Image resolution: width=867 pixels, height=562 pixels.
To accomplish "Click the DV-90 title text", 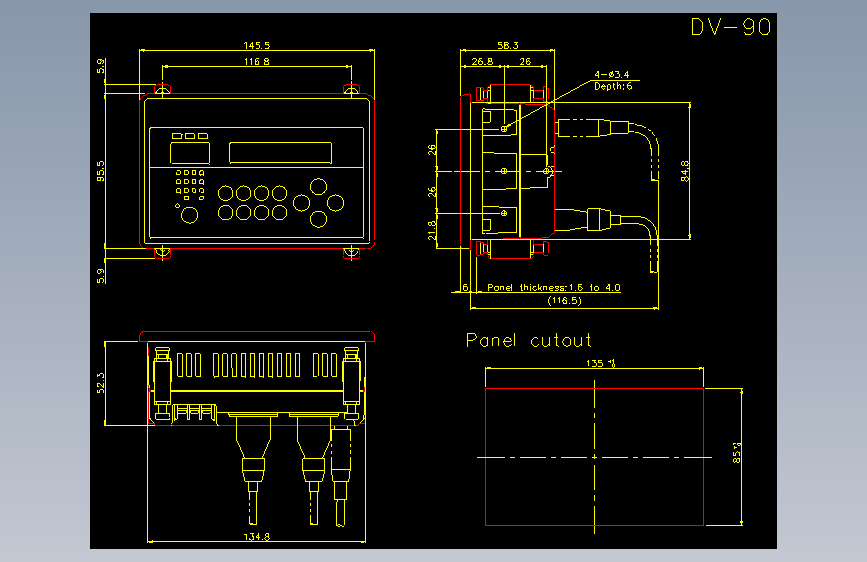I will point(730,27).
